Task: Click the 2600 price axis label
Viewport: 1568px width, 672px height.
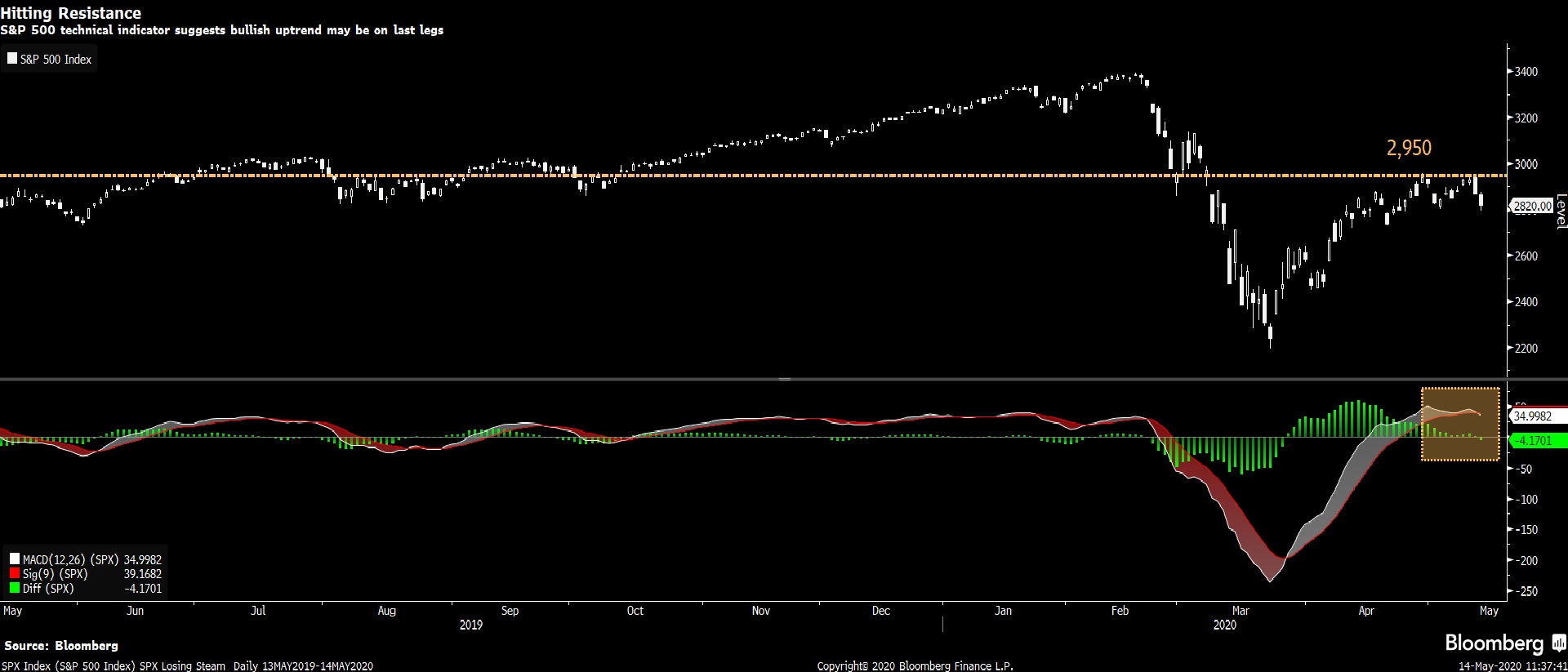Action: 1526,256
